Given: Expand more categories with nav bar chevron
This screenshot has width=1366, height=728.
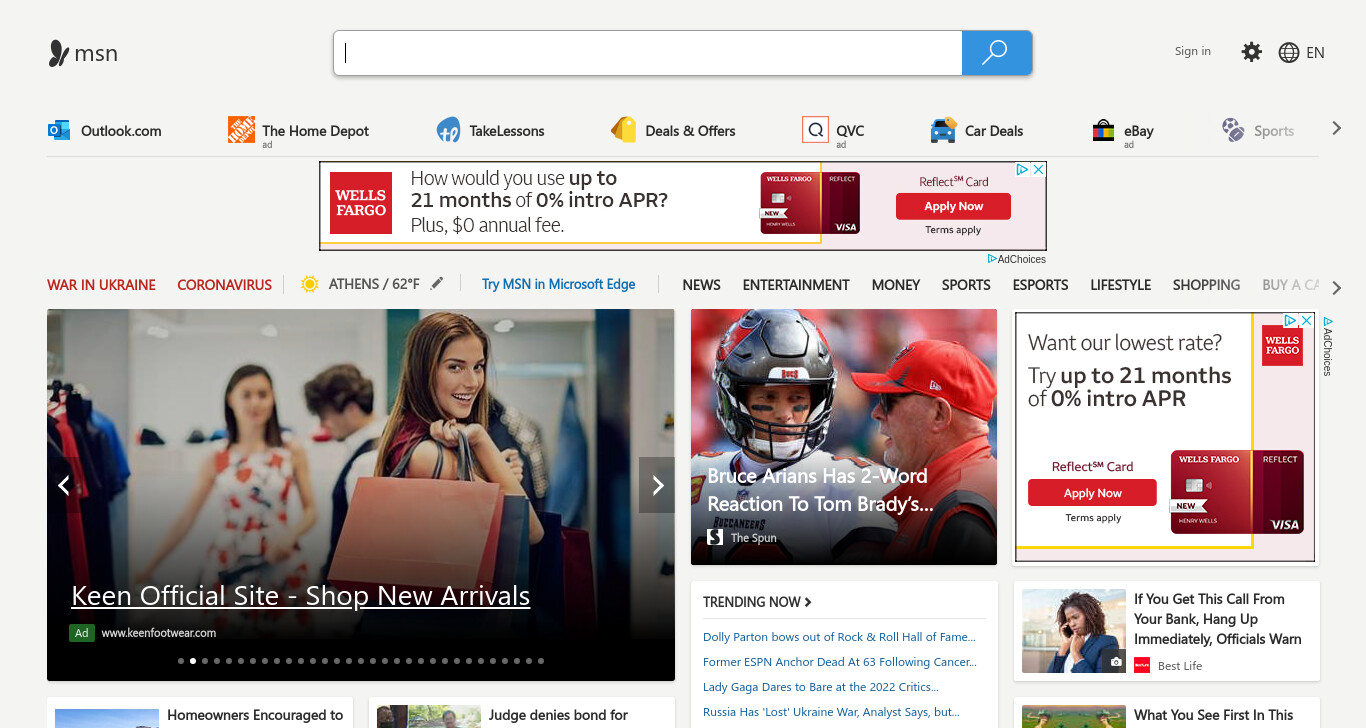Looking at the screenshot, I should tap(1337, 287).
